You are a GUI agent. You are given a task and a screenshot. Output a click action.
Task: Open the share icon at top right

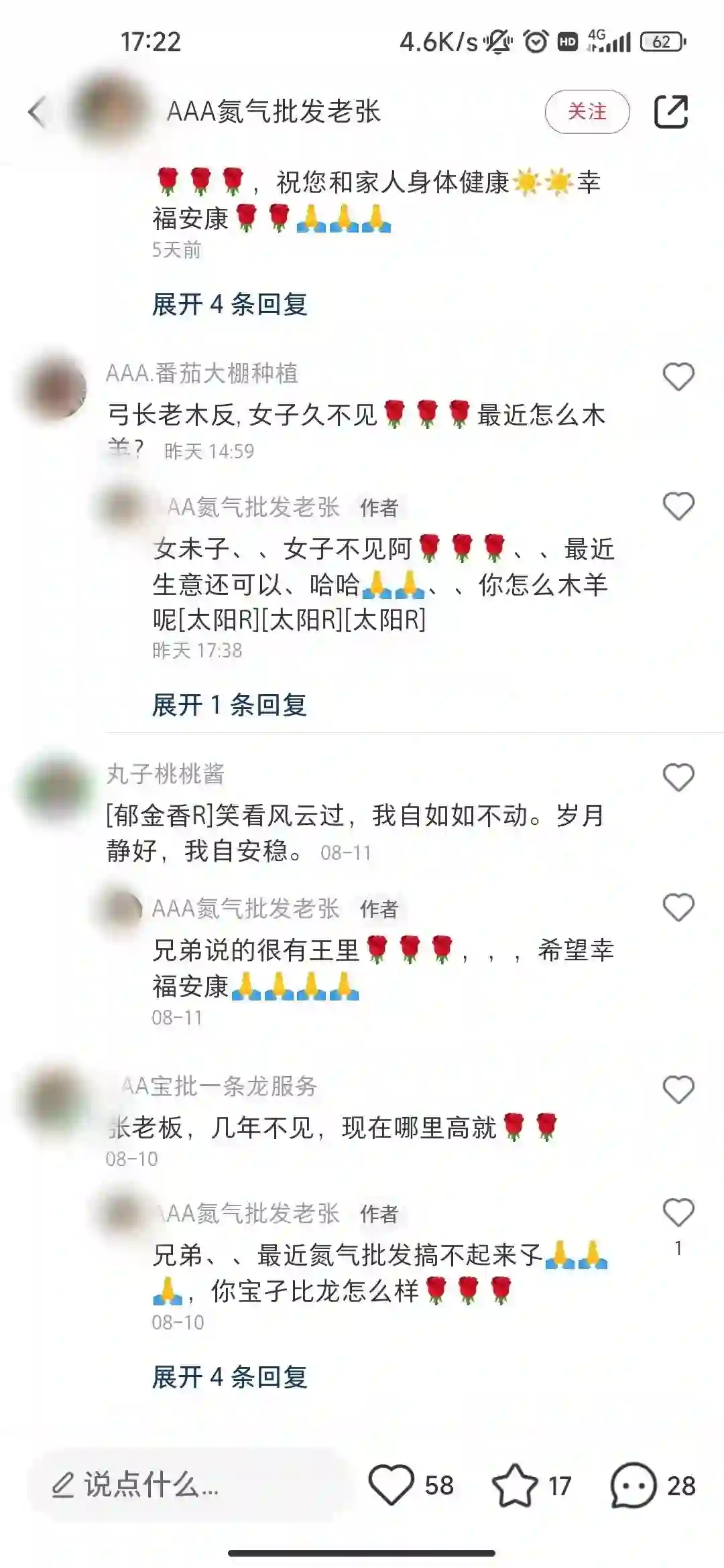click(x=671, y=111)
